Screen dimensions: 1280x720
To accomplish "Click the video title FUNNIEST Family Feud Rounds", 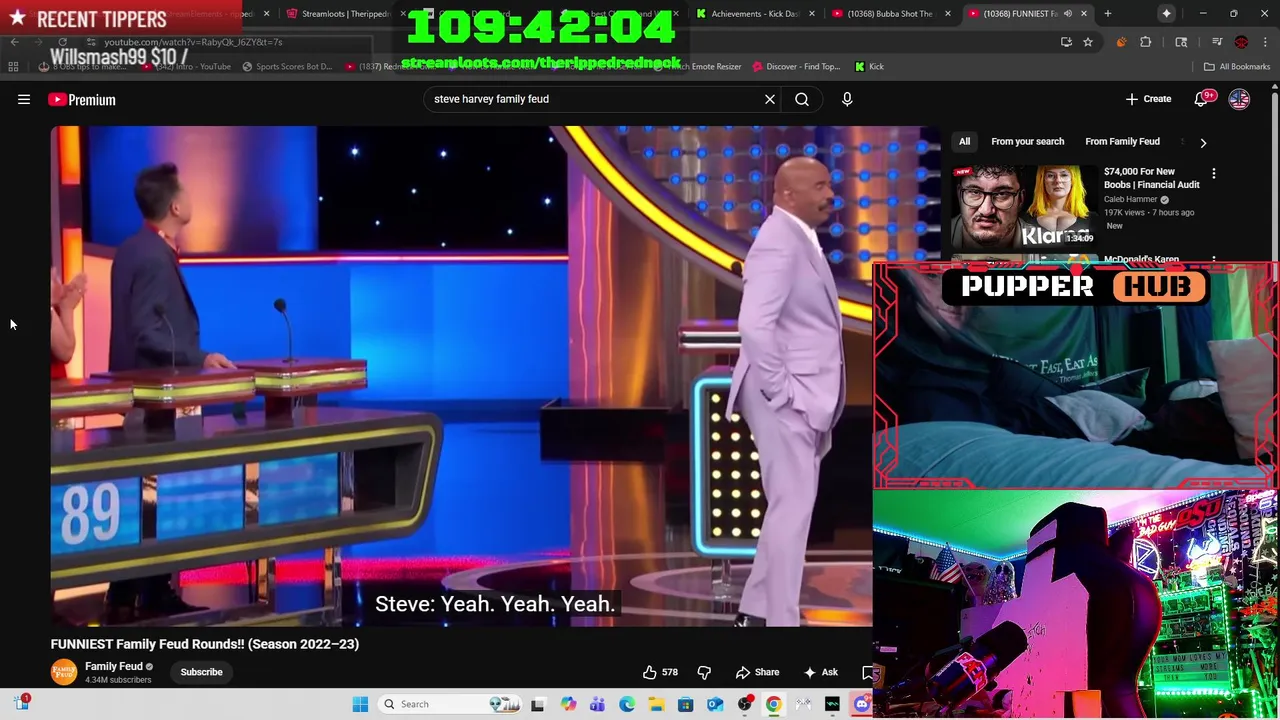I will [205, 644].
